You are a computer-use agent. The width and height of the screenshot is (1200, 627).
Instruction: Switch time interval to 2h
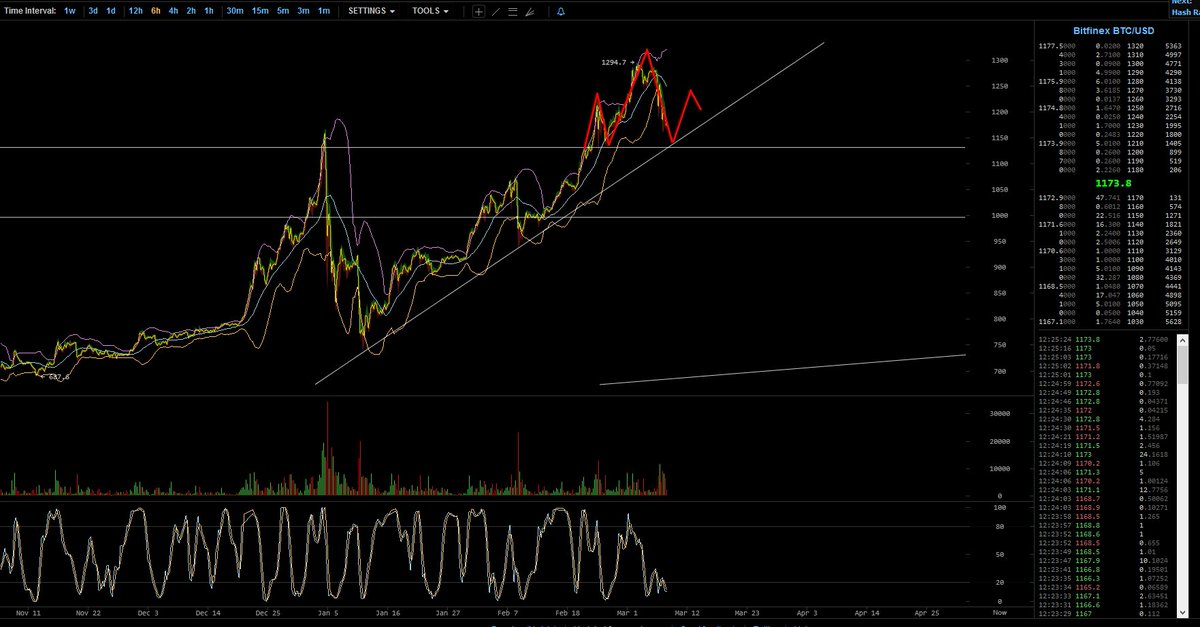click(191, 11)
